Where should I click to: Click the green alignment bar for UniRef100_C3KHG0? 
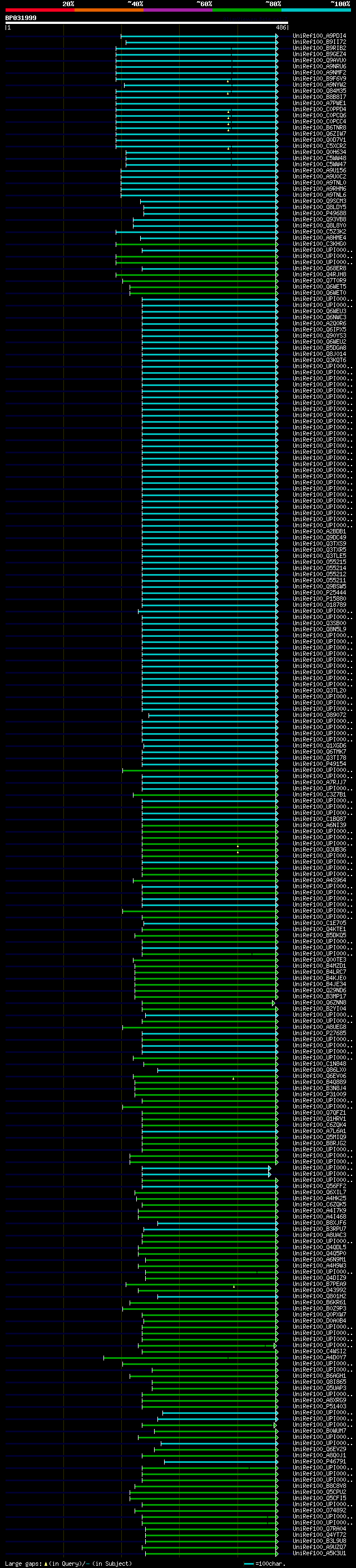[197, 244]
